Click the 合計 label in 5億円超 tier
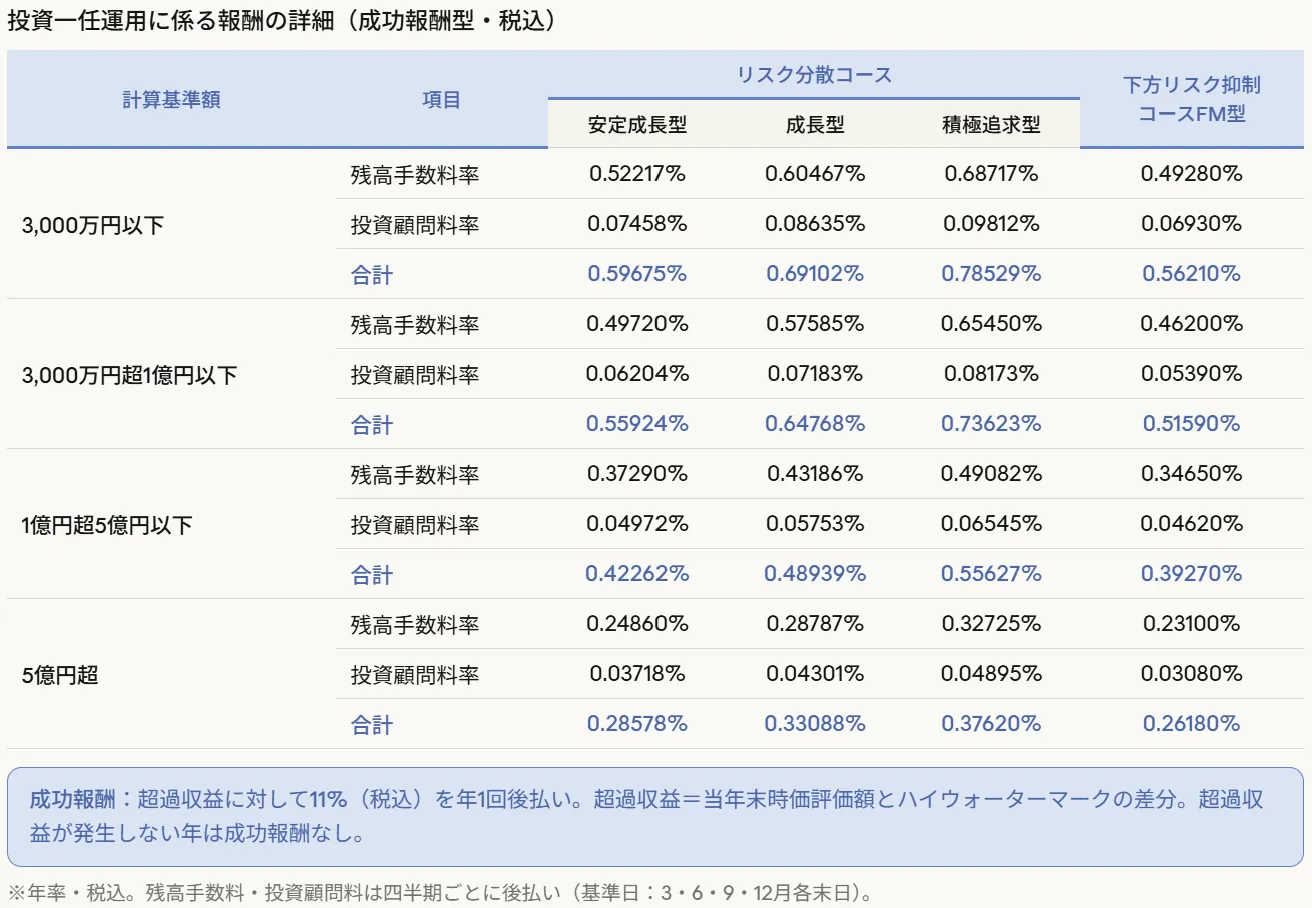This screenshot has height=908, width=1312. pyautogui.click(x=372, y=725)
